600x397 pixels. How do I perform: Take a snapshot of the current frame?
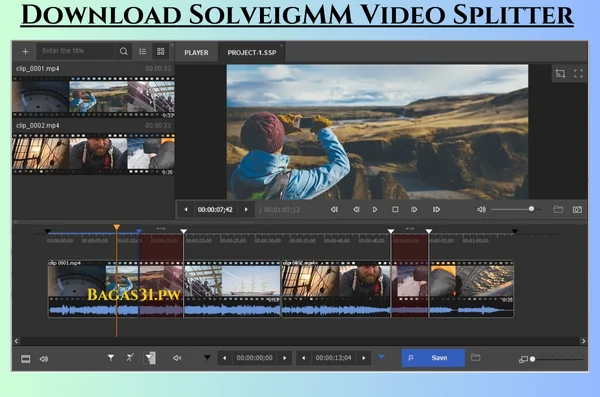(x=577, y=209)
